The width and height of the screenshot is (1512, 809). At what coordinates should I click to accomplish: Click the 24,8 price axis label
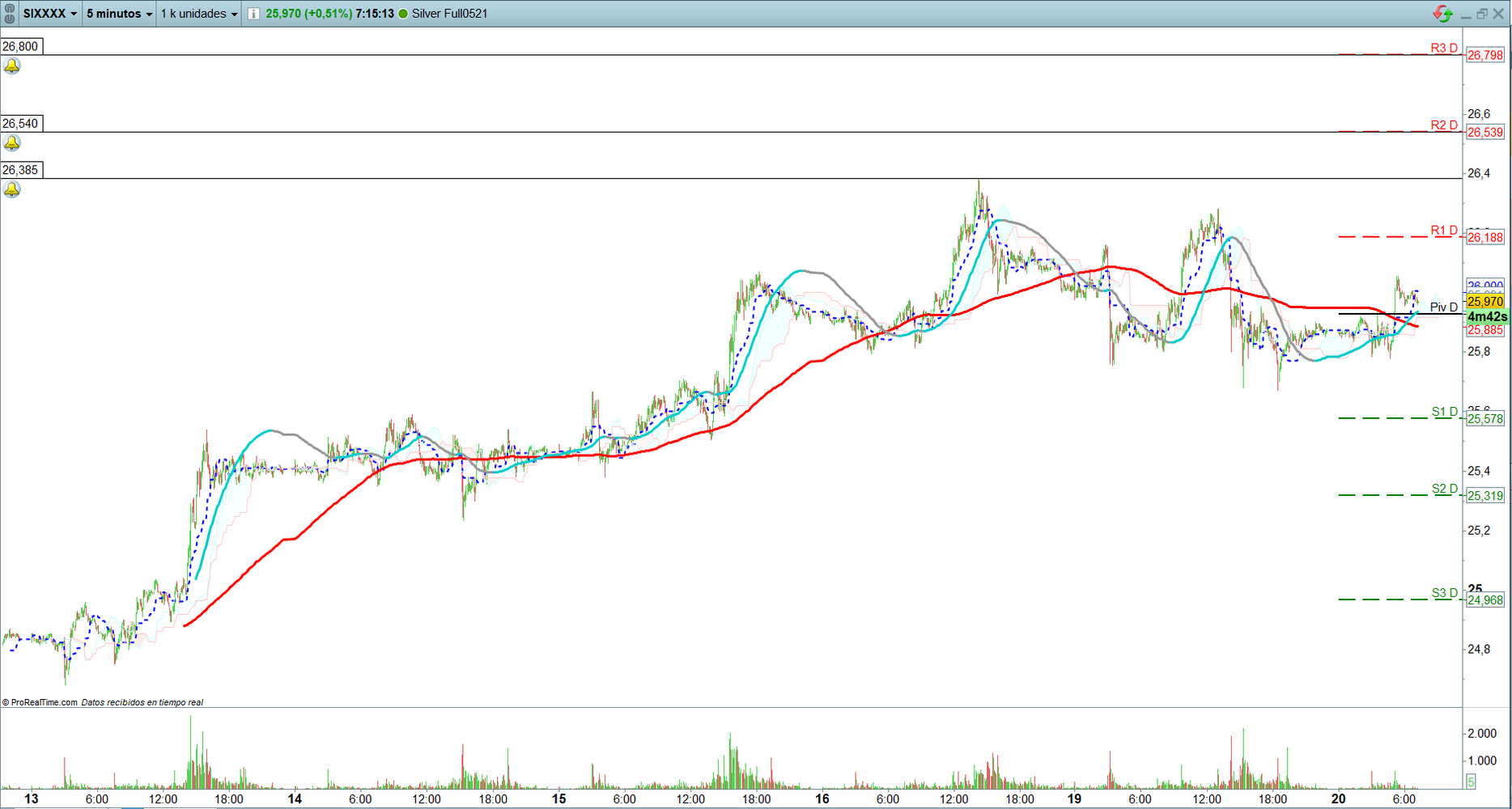click(1479, 649)
